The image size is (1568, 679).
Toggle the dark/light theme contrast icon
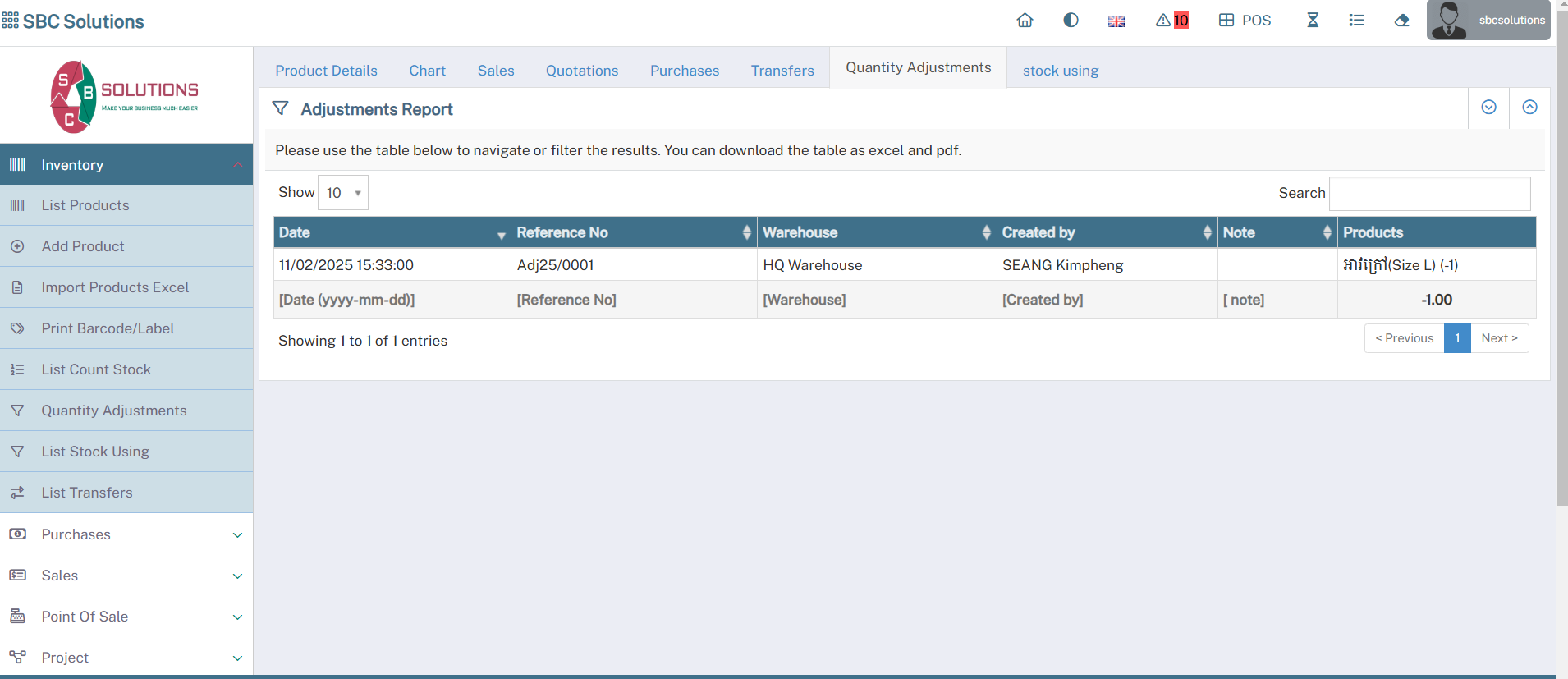click(x=1071, y=21)
